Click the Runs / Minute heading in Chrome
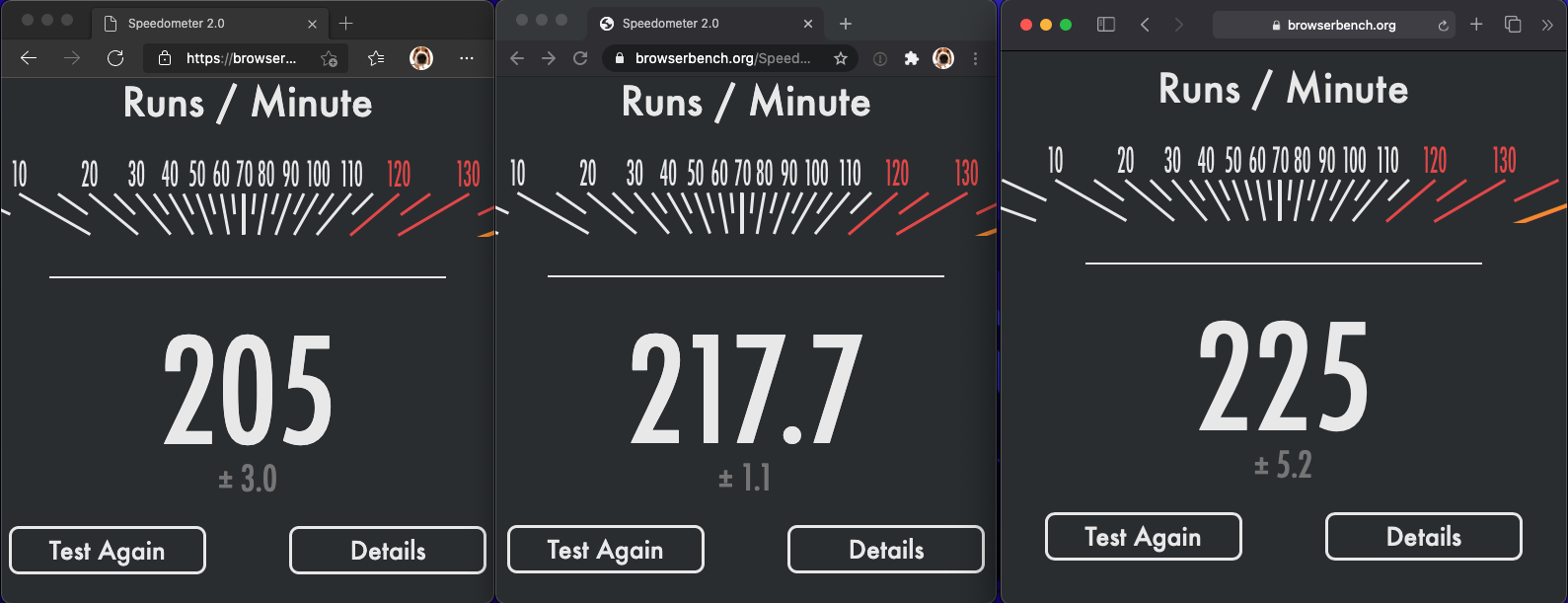Image resolution: width=1568 pixels, height=603 pixels. pyautogui.click(x=746, y=103)
